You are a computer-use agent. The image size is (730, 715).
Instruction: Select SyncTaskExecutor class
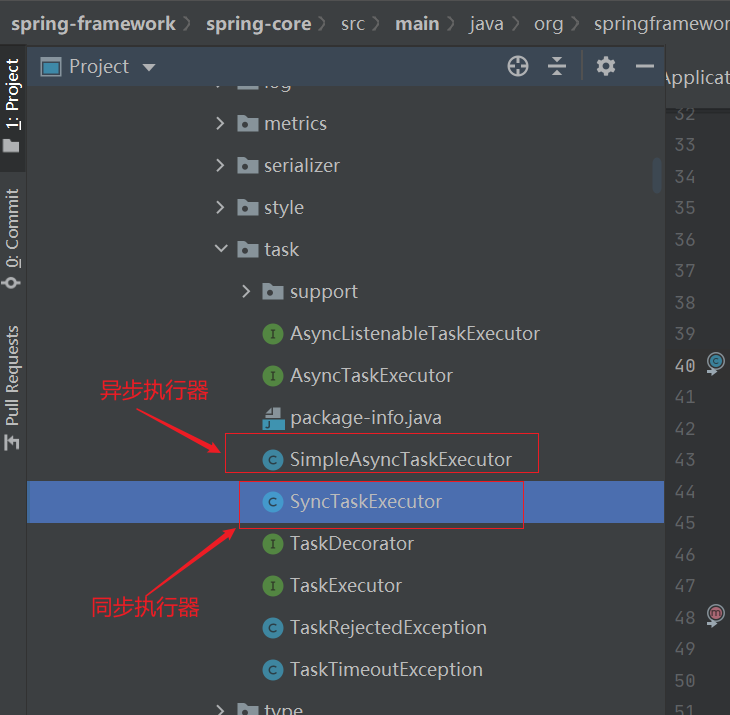pos(366,502)
